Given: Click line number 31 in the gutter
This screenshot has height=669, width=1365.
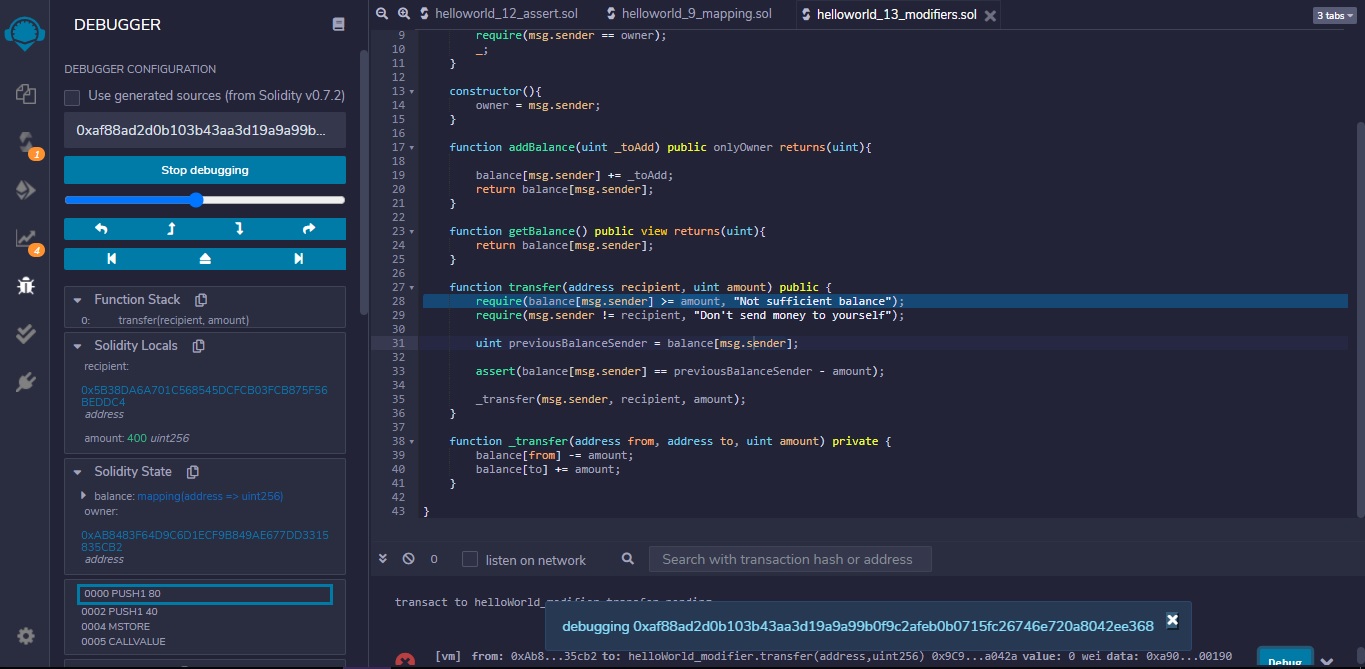Looking at the screenshot, I should [397, 343].
